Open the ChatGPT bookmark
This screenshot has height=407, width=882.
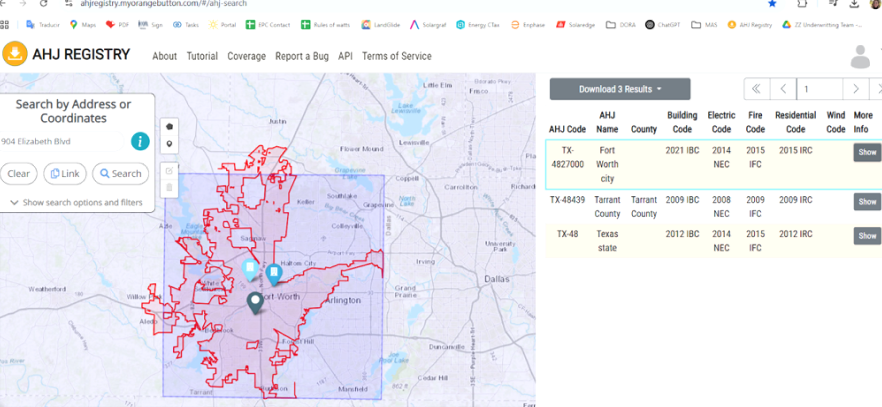[x=664, y=25]
